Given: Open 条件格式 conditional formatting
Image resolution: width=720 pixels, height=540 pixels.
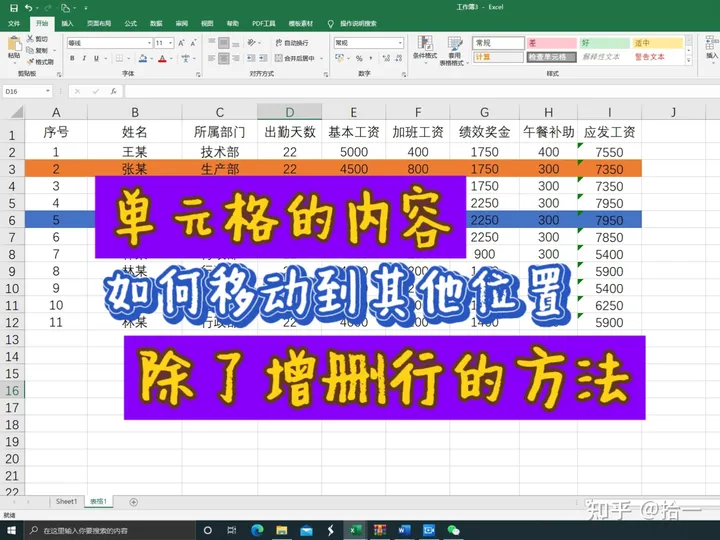Looking at the screenshot, I should click(x=425, y=49).
